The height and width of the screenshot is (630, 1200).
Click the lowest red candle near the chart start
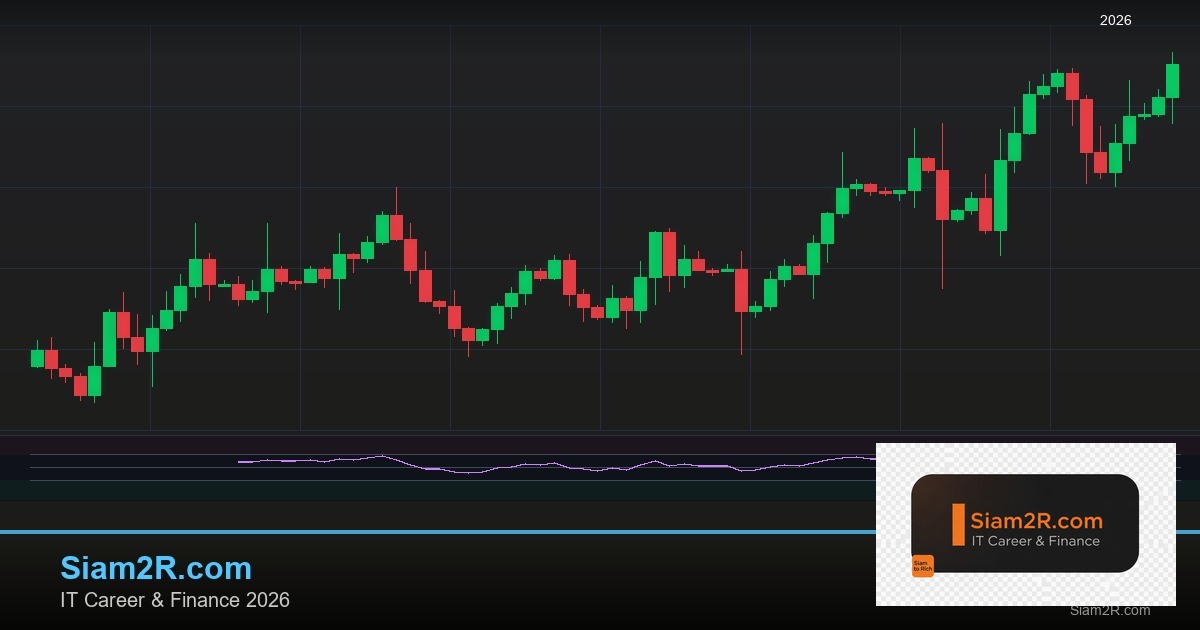click(80, 385)
